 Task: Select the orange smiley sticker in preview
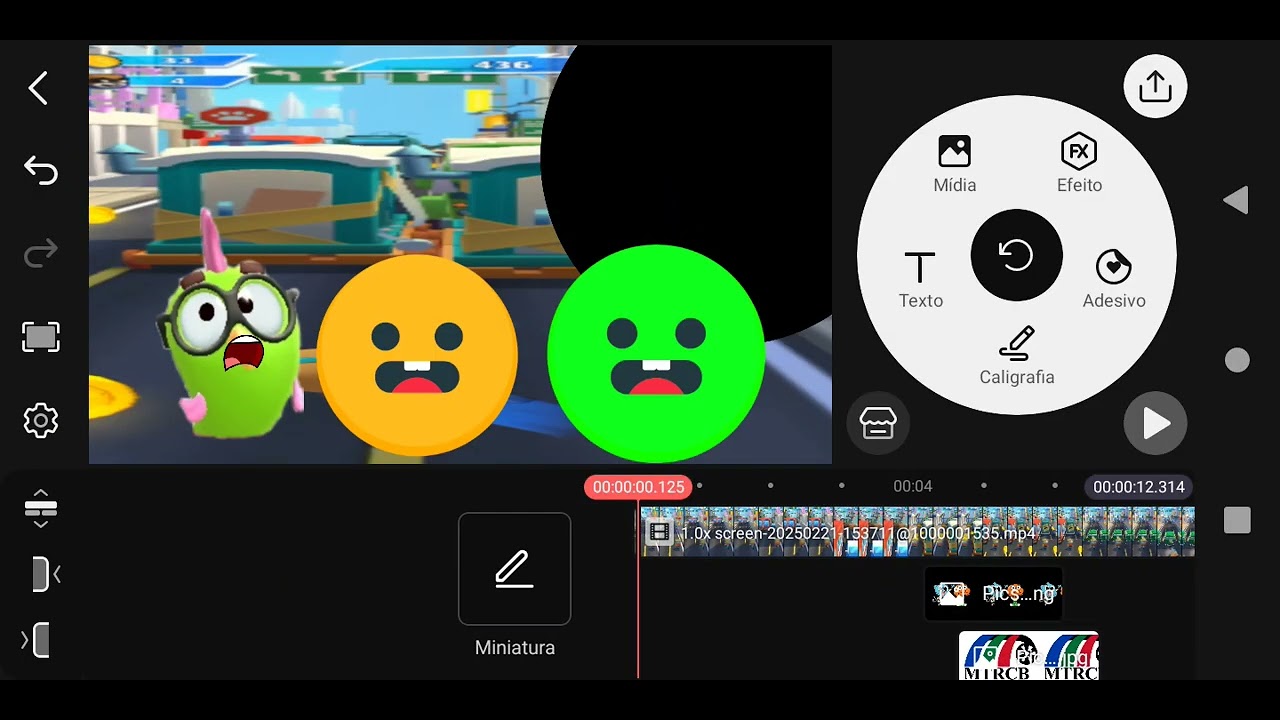tap(417, 355)
